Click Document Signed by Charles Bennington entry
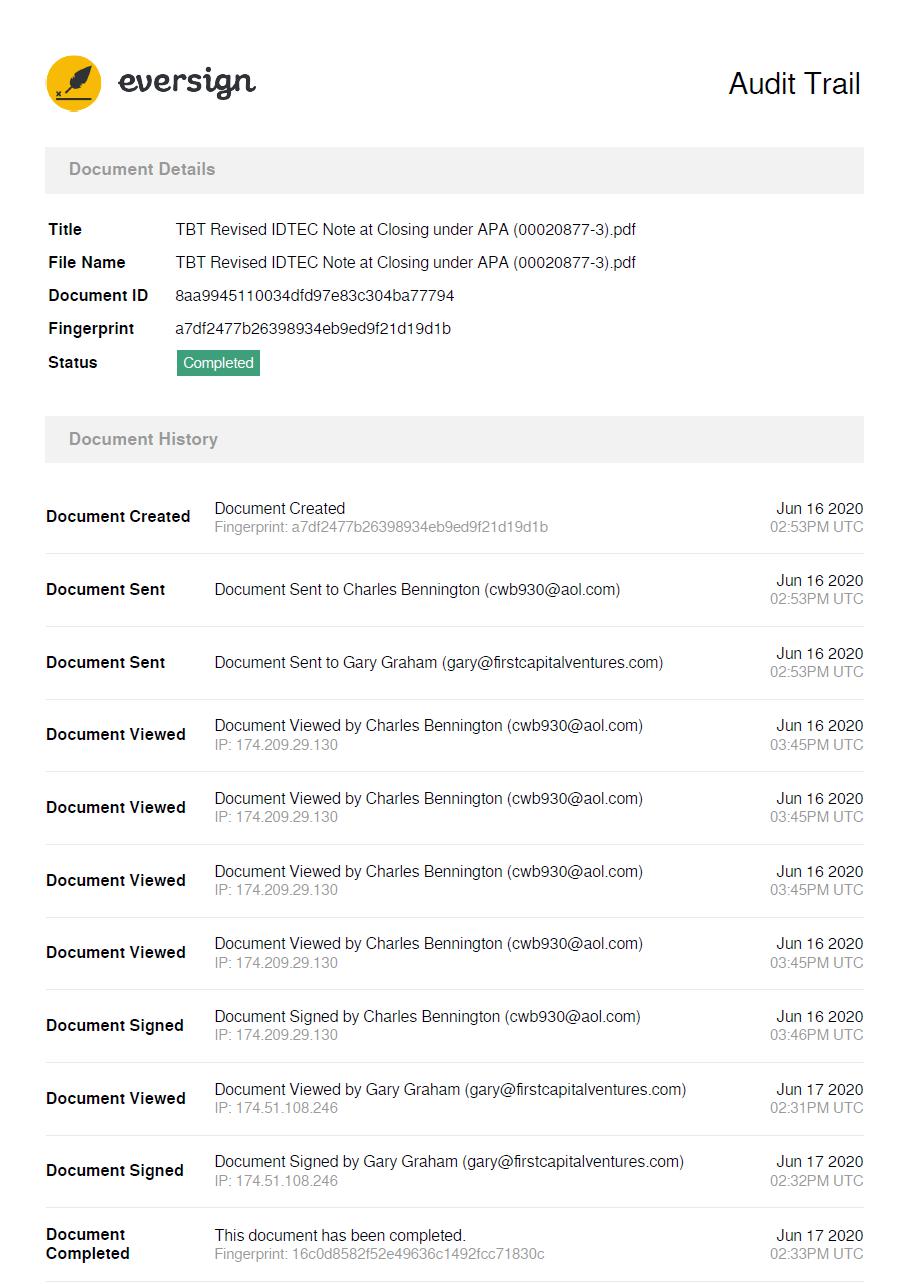Viewport: 909px width, 1284px height. click(427, 1016)
